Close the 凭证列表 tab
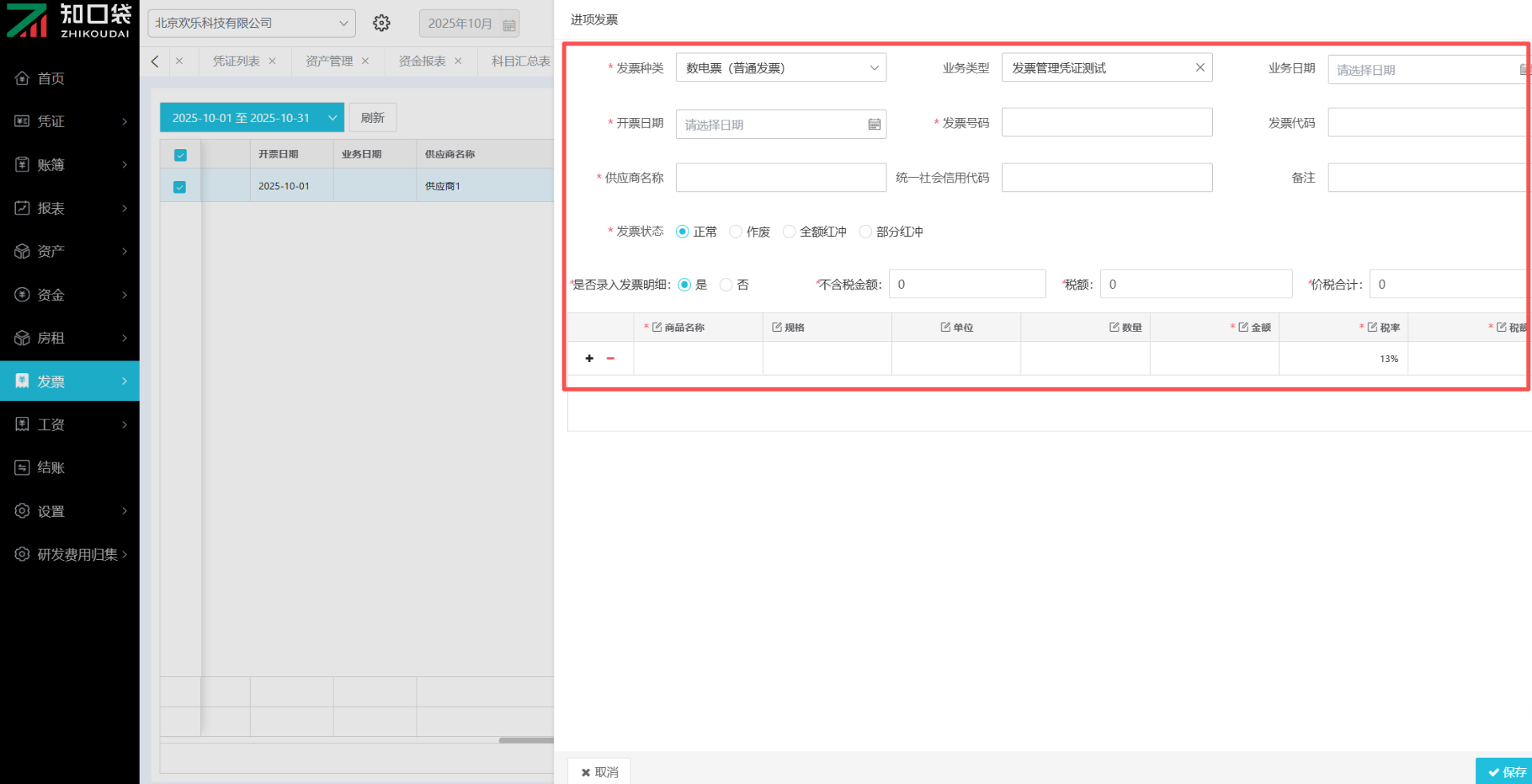Viewport: 1532px width, 784px height. [272, 61]
